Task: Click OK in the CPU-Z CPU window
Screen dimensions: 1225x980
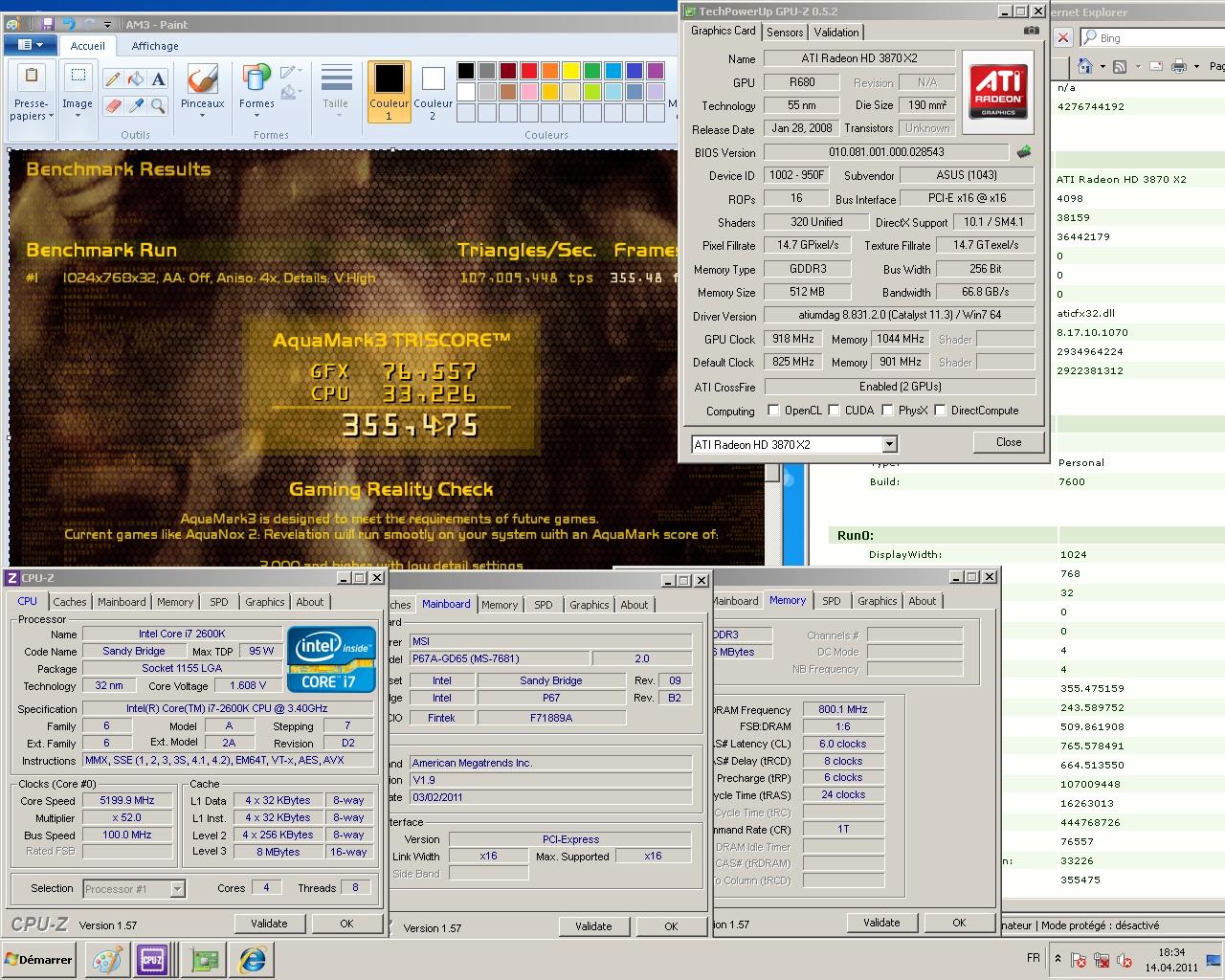Action: (x=346, y=924)
